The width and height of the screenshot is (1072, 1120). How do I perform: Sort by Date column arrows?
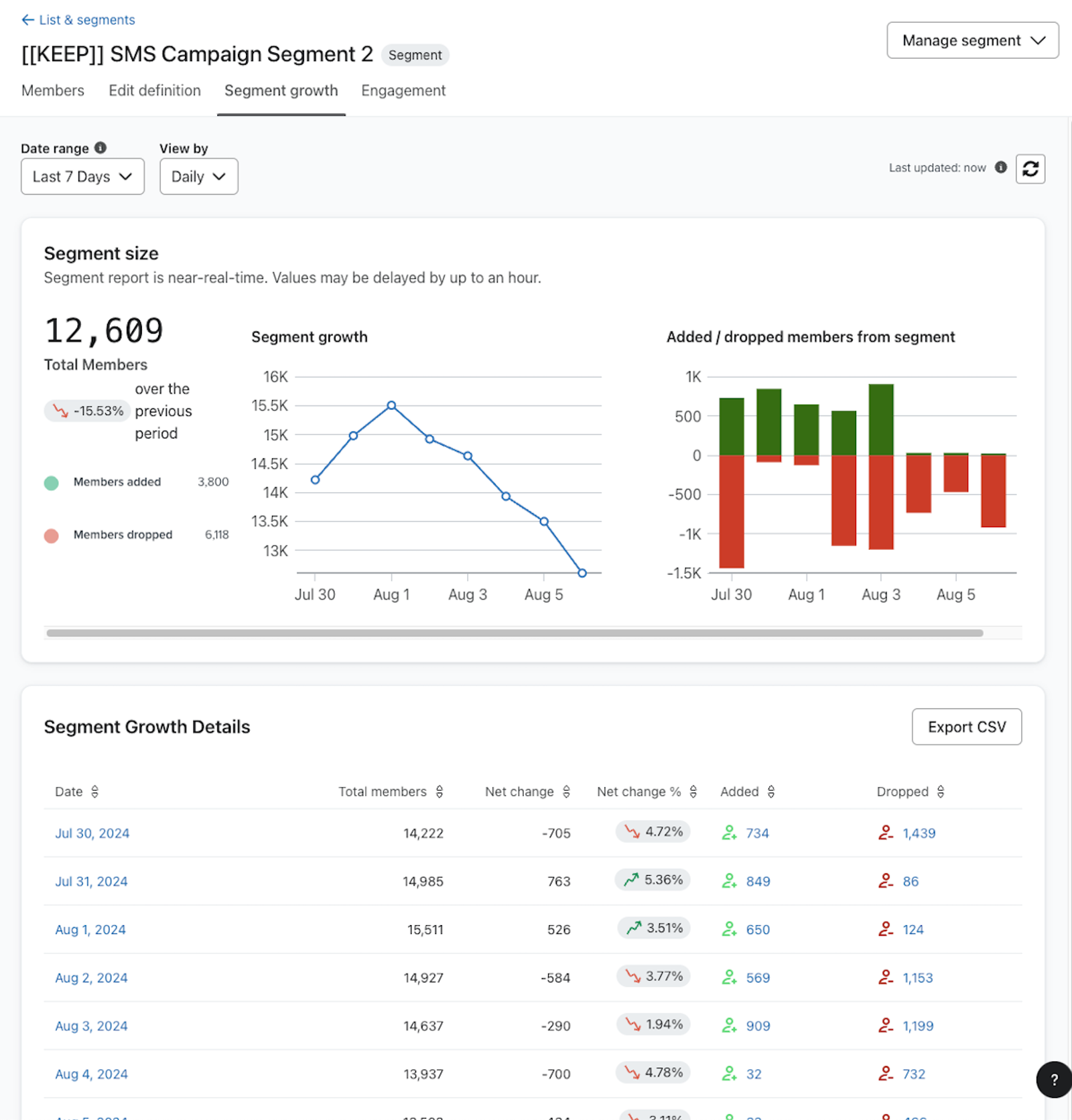pyautogui.click(x=95, y=792)
